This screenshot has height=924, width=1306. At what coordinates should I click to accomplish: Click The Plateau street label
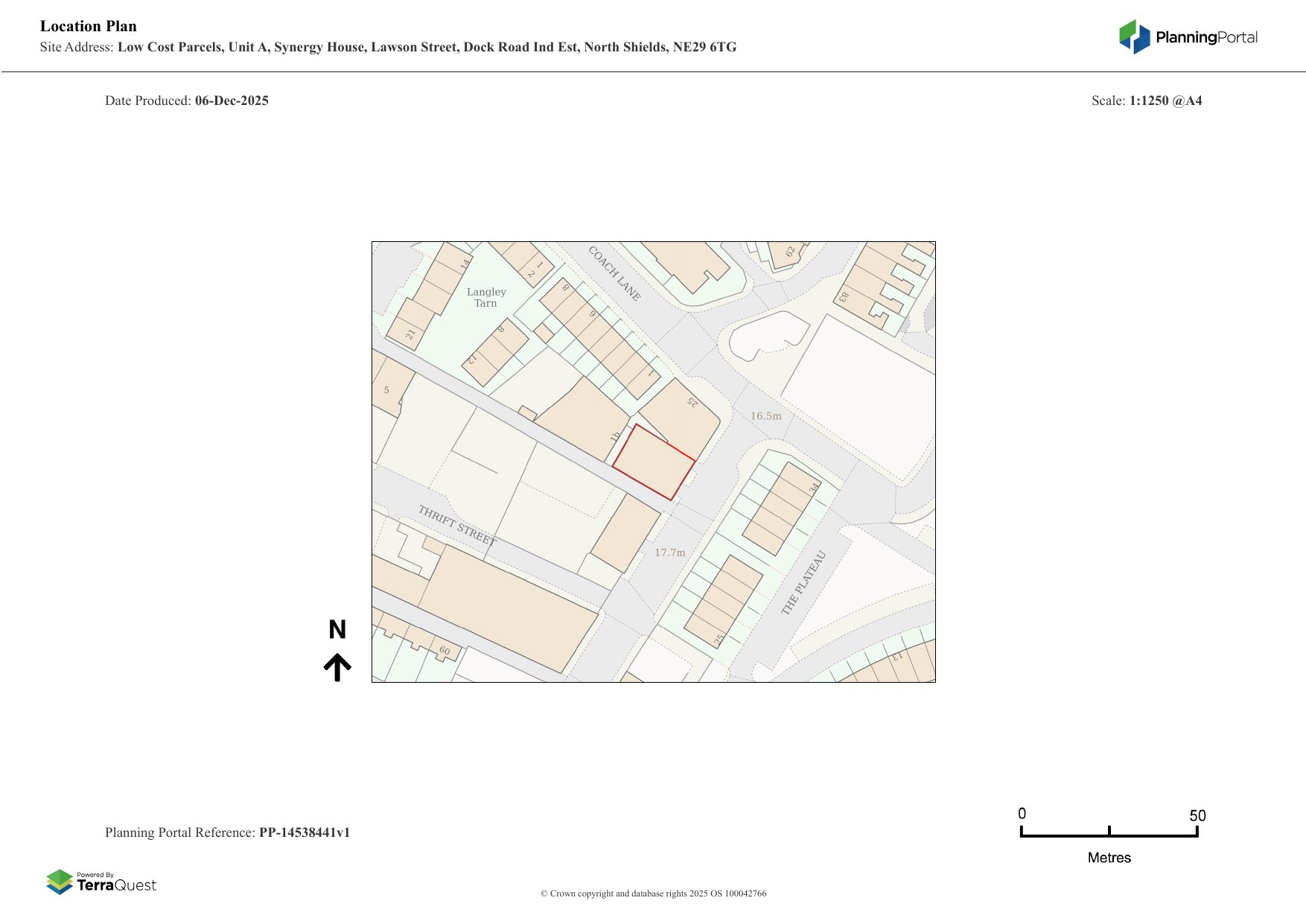[803, 583]
